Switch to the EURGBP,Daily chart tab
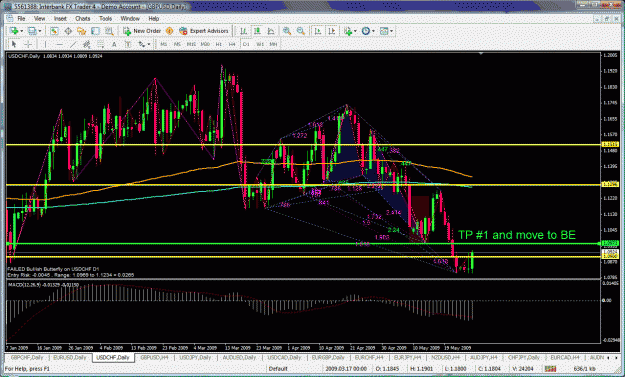This screenshot has height=377, width=625. pos(328,357)
